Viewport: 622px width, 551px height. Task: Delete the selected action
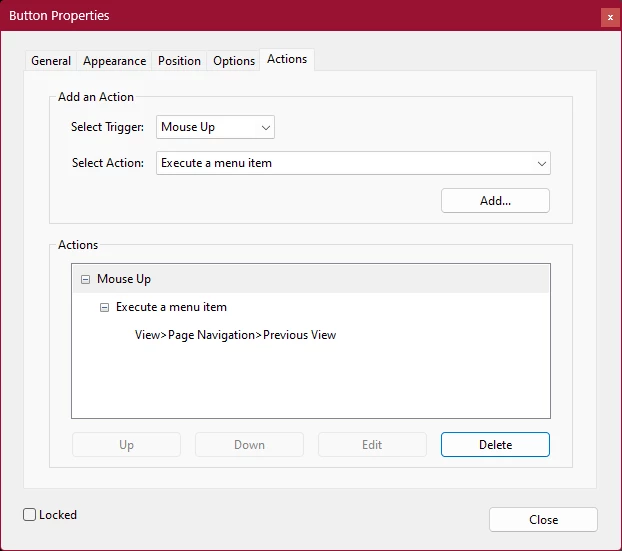495,445
